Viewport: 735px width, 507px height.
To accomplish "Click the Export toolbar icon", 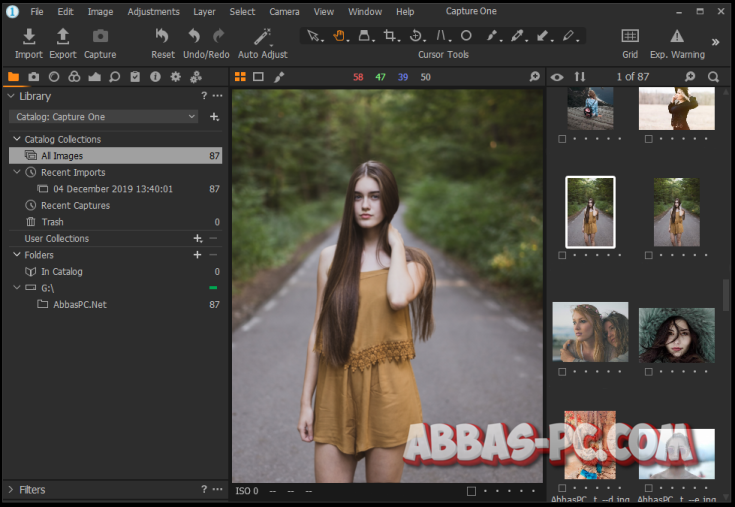I will click(63, 37).
